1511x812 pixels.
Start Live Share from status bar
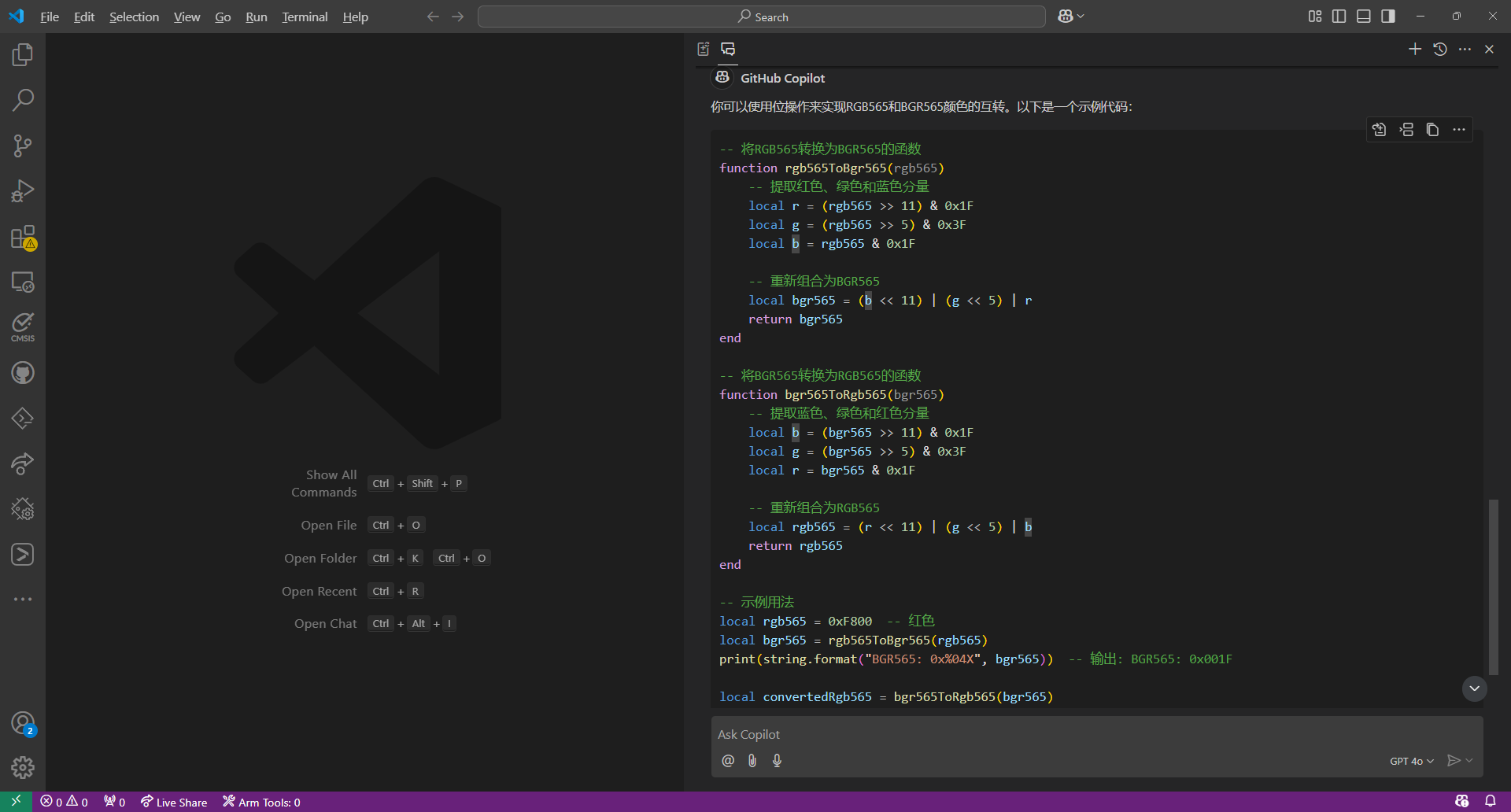coord(174,802)
